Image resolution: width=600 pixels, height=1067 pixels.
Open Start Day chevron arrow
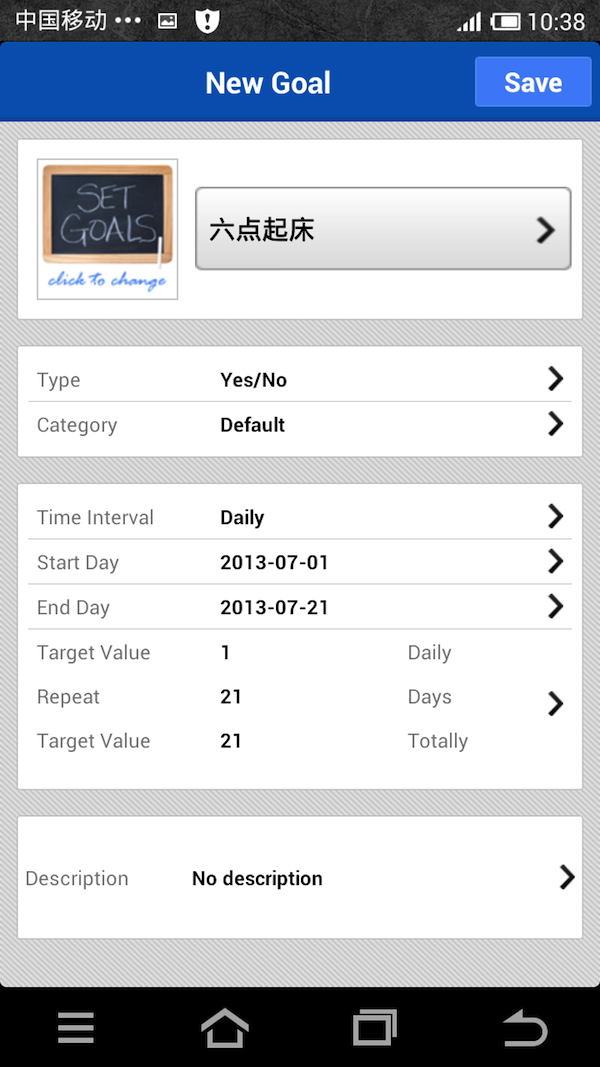tap(555, 561)
